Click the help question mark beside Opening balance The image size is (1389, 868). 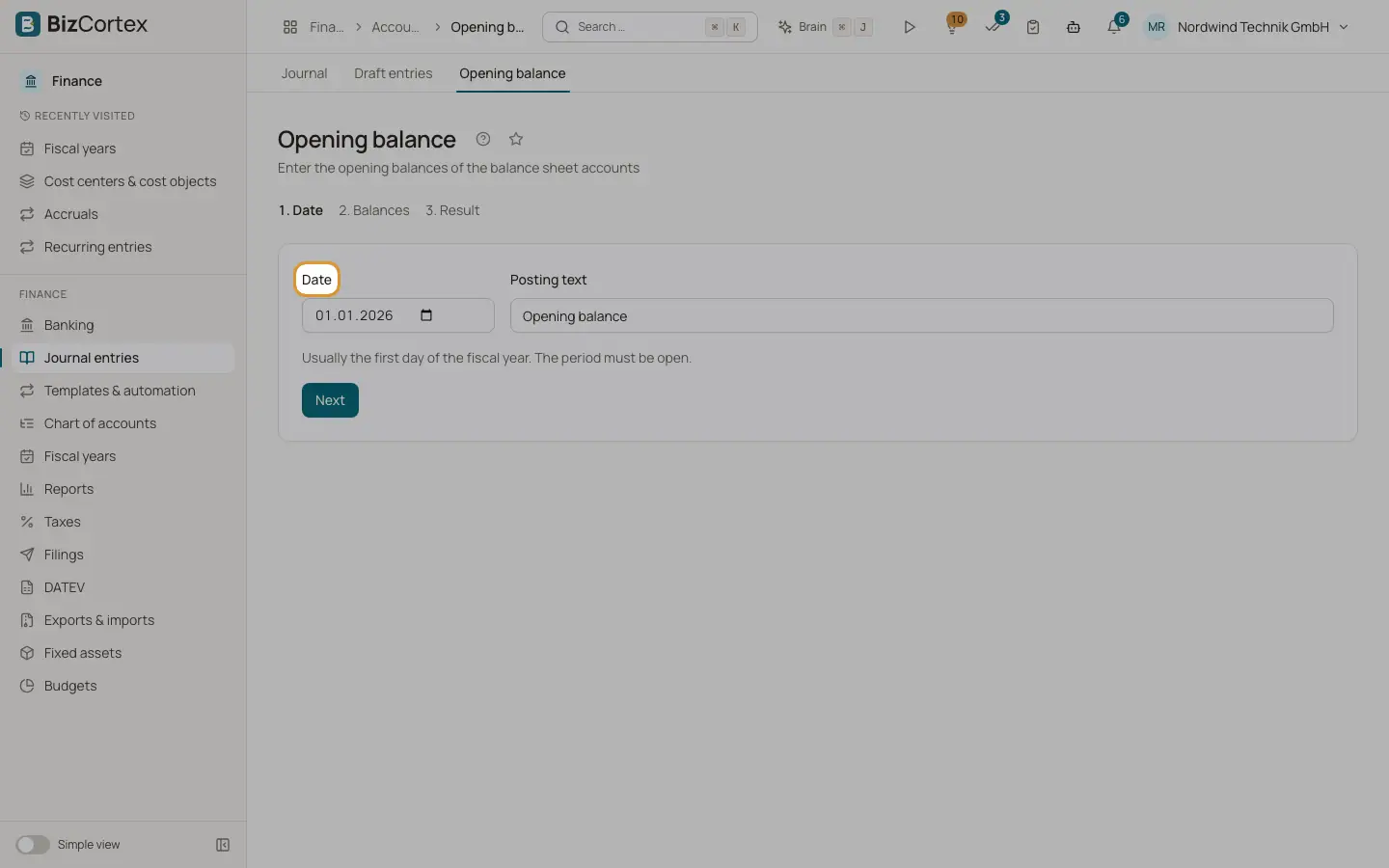(x=483, y=139)
